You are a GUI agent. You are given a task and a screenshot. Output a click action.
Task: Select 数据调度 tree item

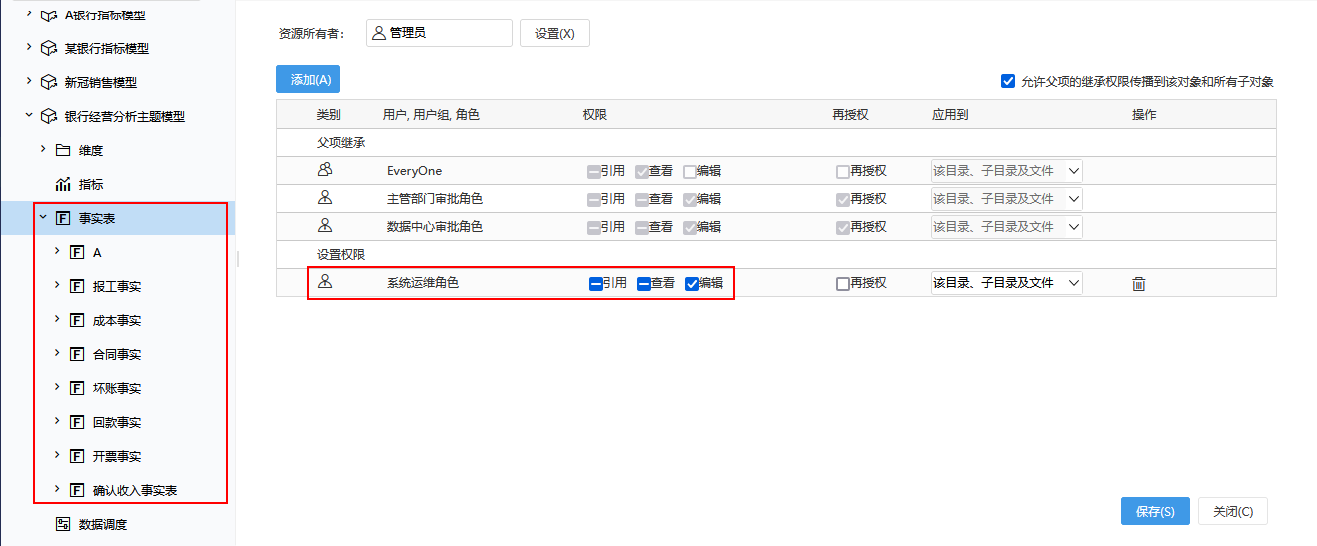pos(103,524)
